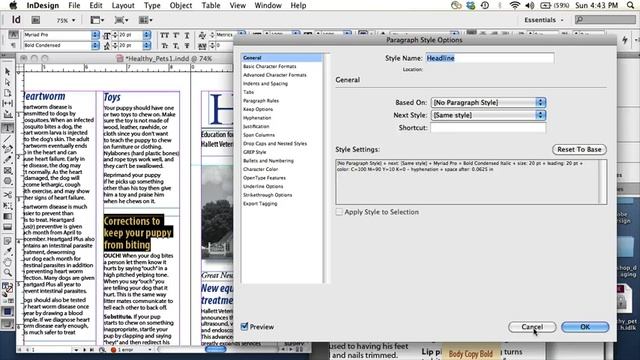Select the Type tool
The height and width of the screenshot is (360, 640).
7,128
